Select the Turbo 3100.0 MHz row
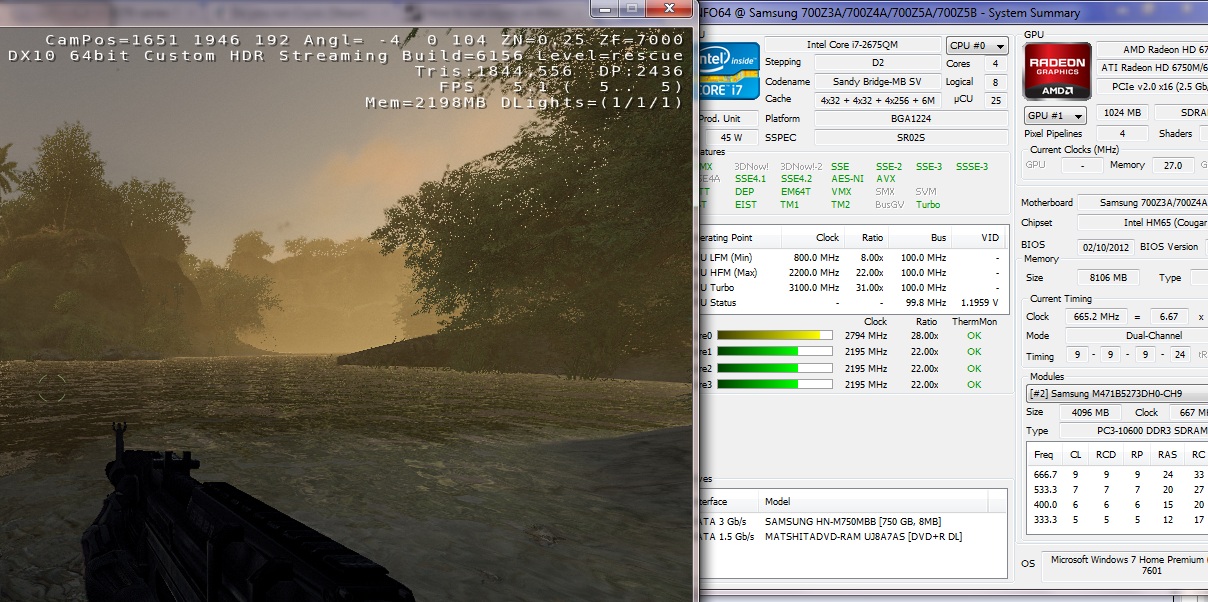 click(851, 288)
